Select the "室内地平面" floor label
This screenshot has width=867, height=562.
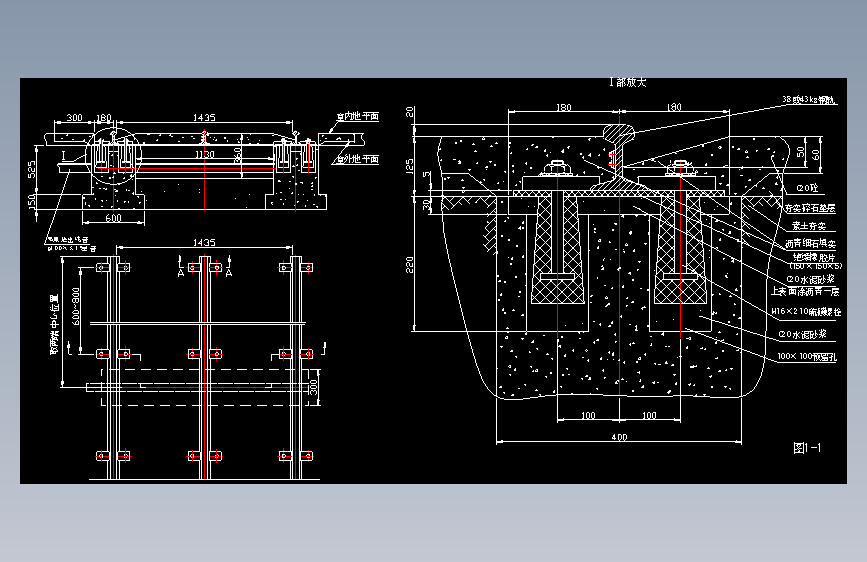tap(358, 116)
